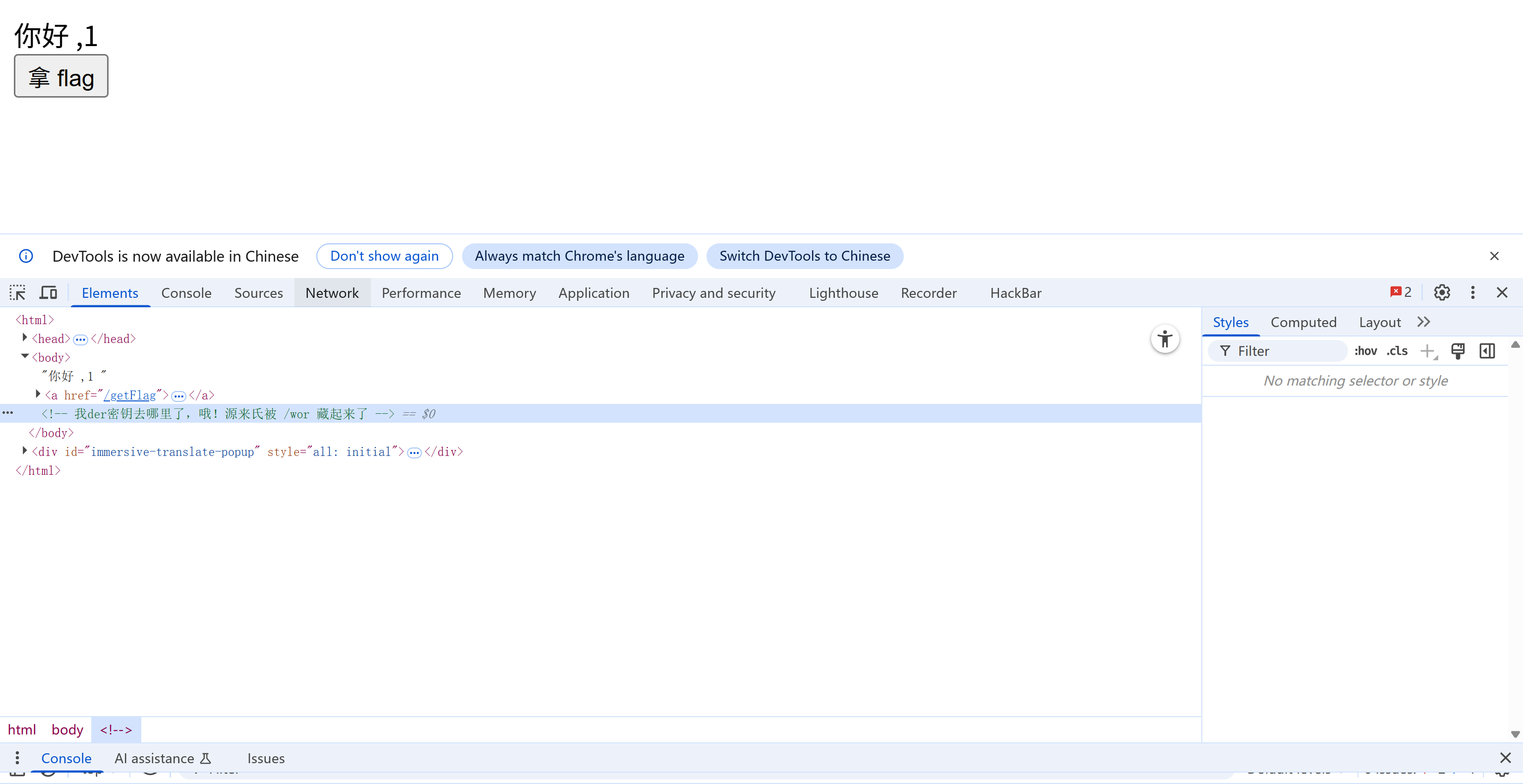Screen dimensions: 1523x784
Task: Open the DevTools three-dot customize menu
Action: tap(1472, 292)
